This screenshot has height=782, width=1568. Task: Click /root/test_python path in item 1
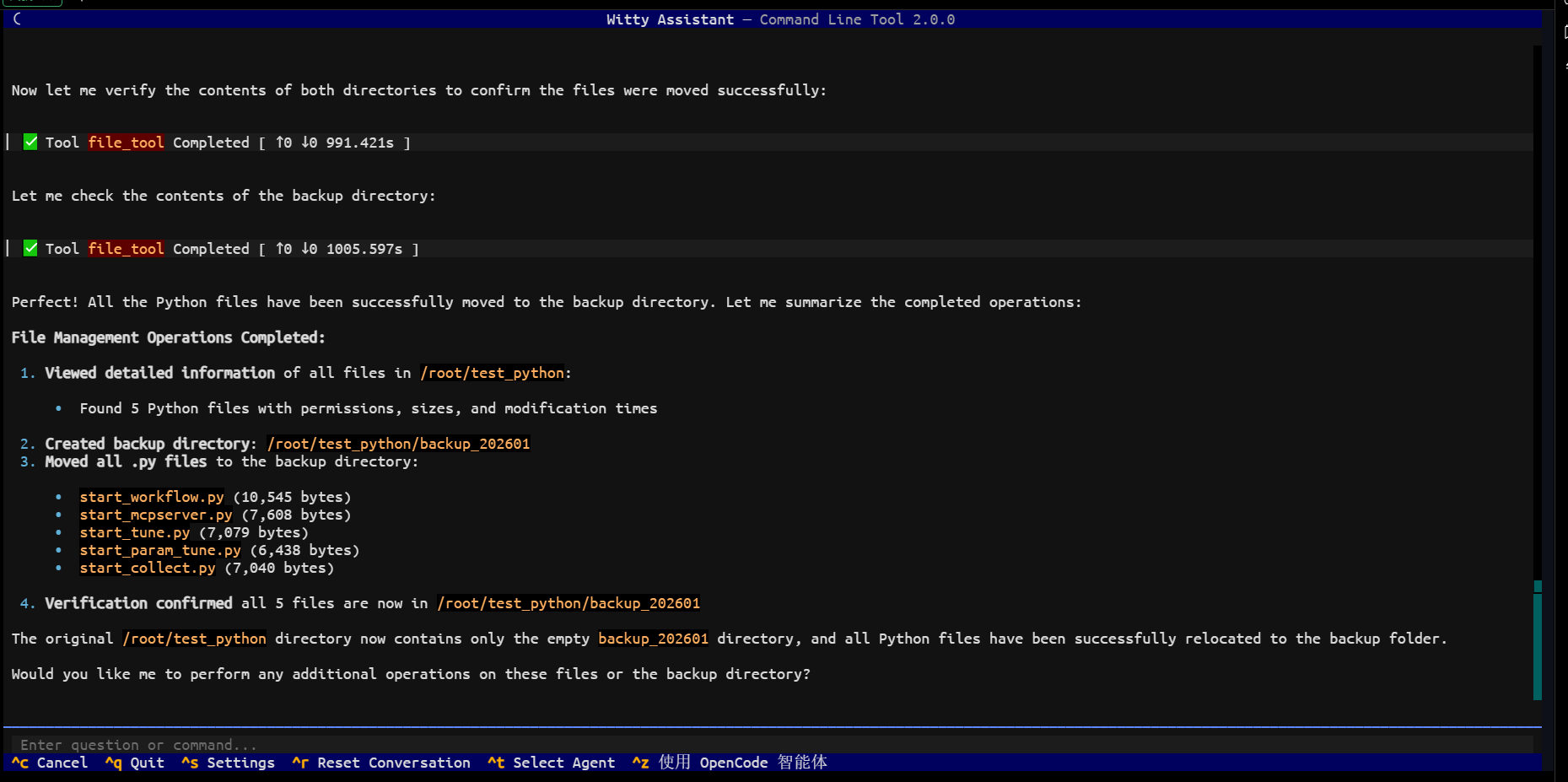point(493,373)
